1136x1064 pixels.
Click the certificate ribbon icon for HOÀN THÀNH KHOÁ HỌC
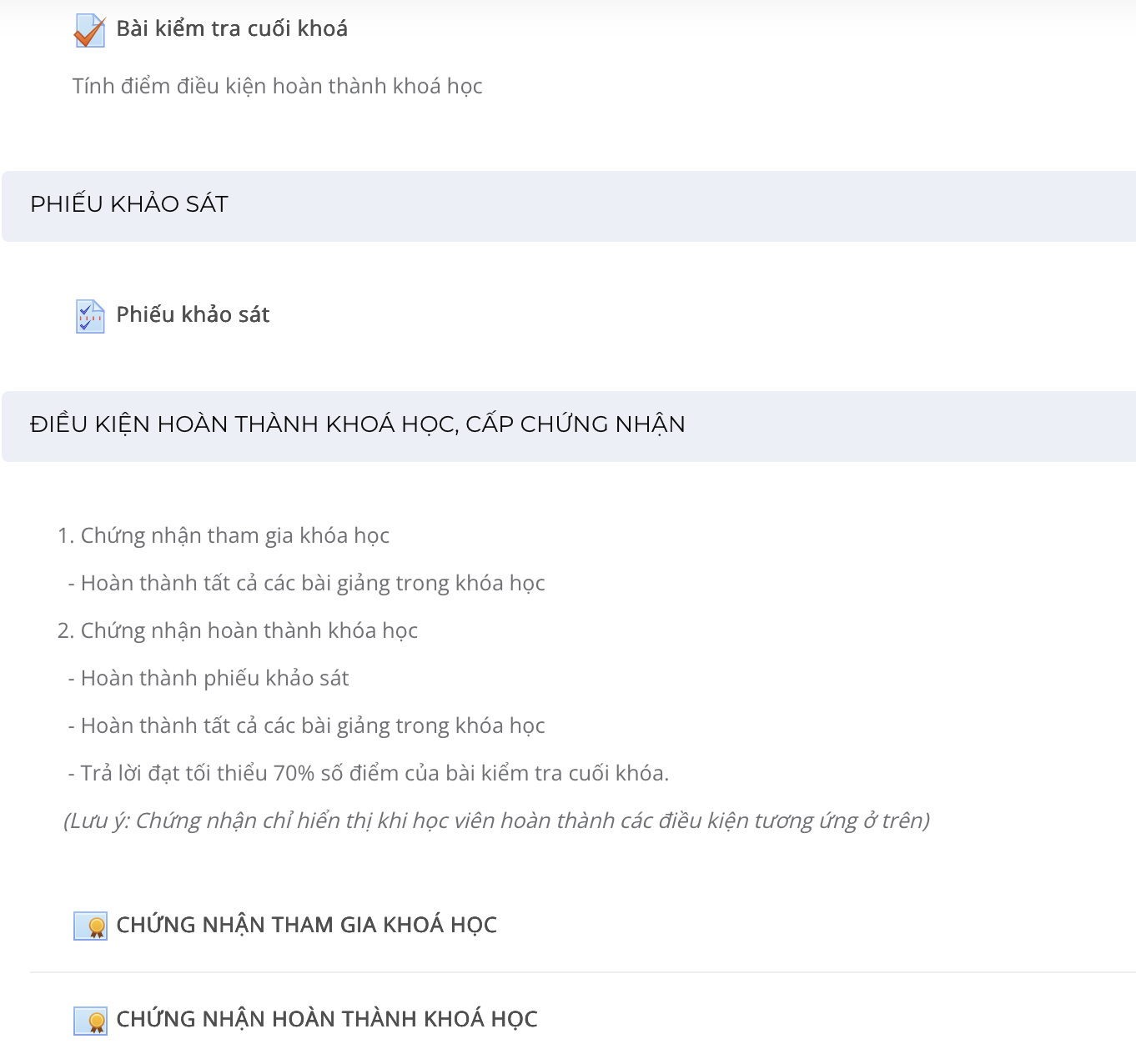point(90,1020)
